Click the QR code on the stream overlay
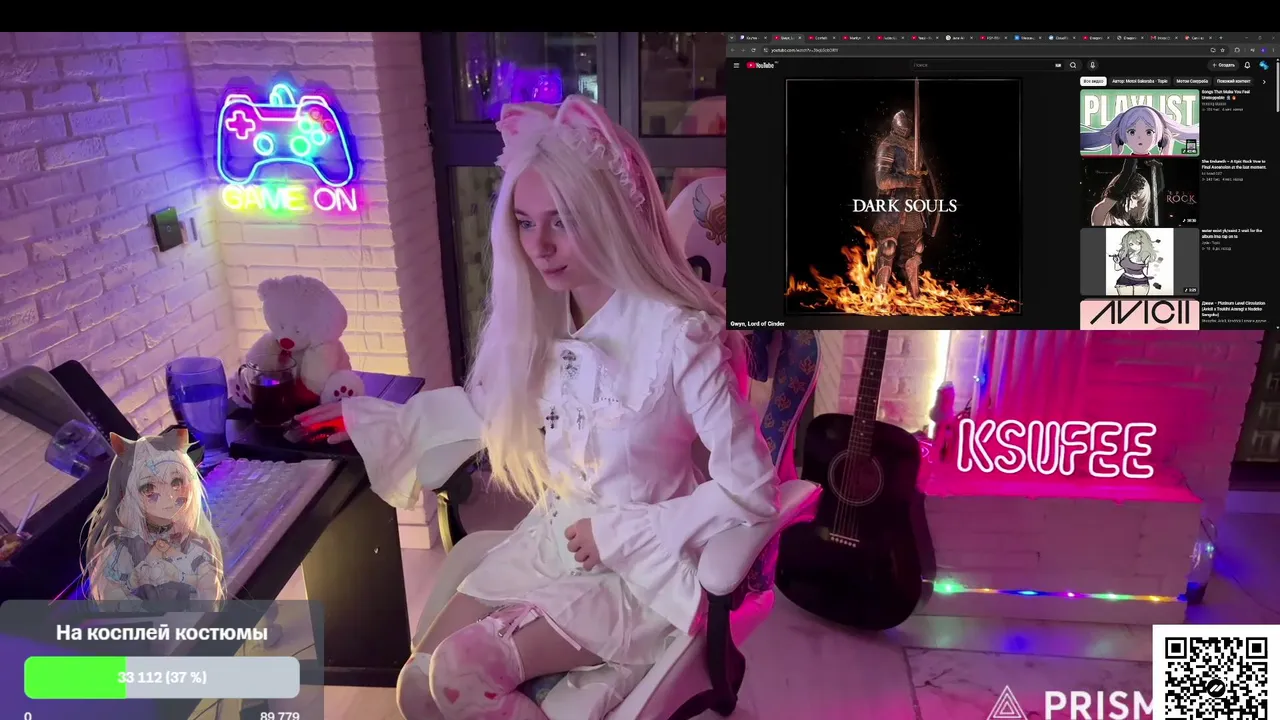Viewport: 1280px width, 720px height. pos(1216,675)
